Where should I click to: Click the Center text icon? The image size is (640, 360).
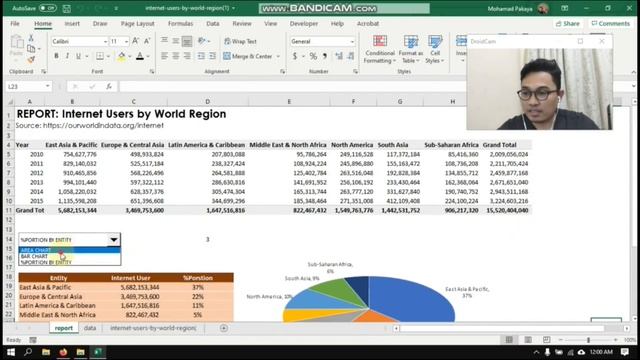pyautogui.click(x=176, y=56)
